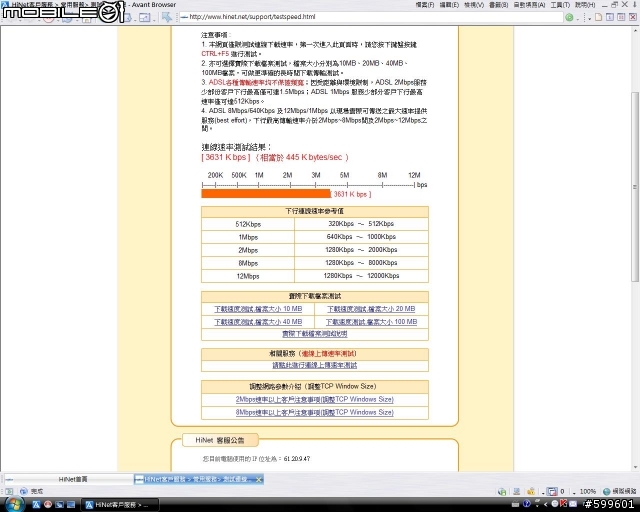The image size is (640, 512).
Task: Click the red round quick-launch icon on taskbar
Action: (x=47, y=505)
